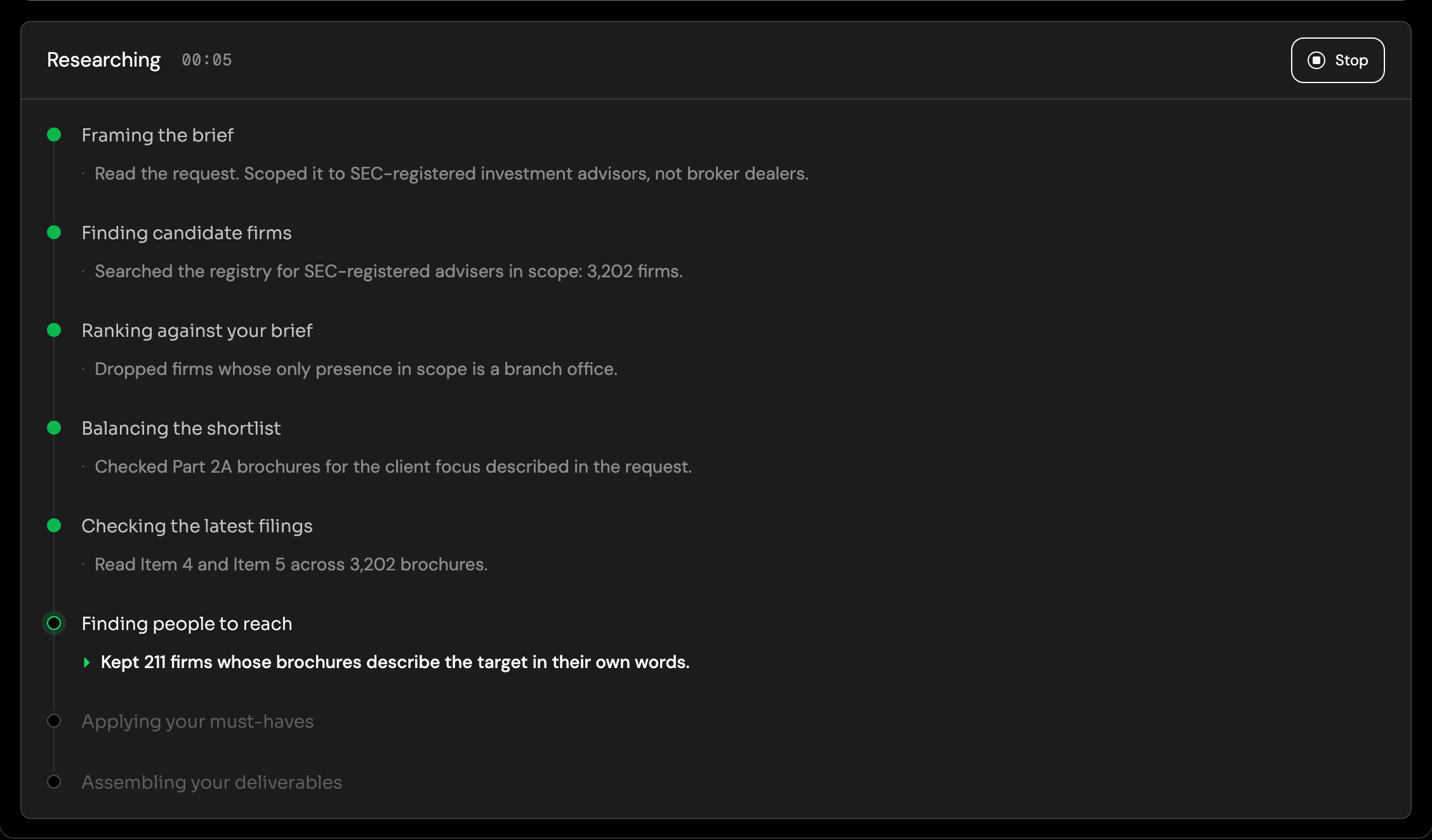Viewport: 1432px width, 840px height.
Task: Click green status dot beside Finding candidate firms
Action: 54,232
